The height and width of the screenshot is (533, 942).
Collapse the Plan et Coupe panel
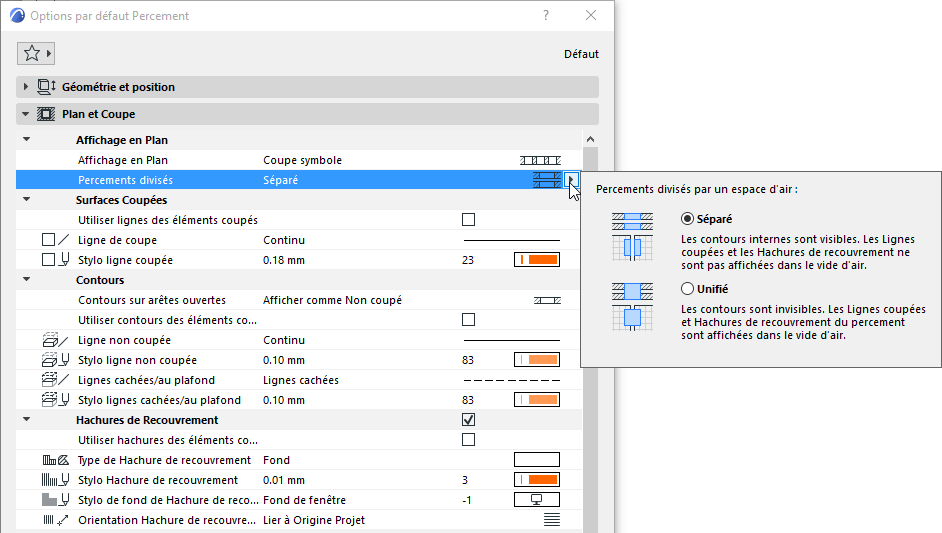(x=25, y=114)
